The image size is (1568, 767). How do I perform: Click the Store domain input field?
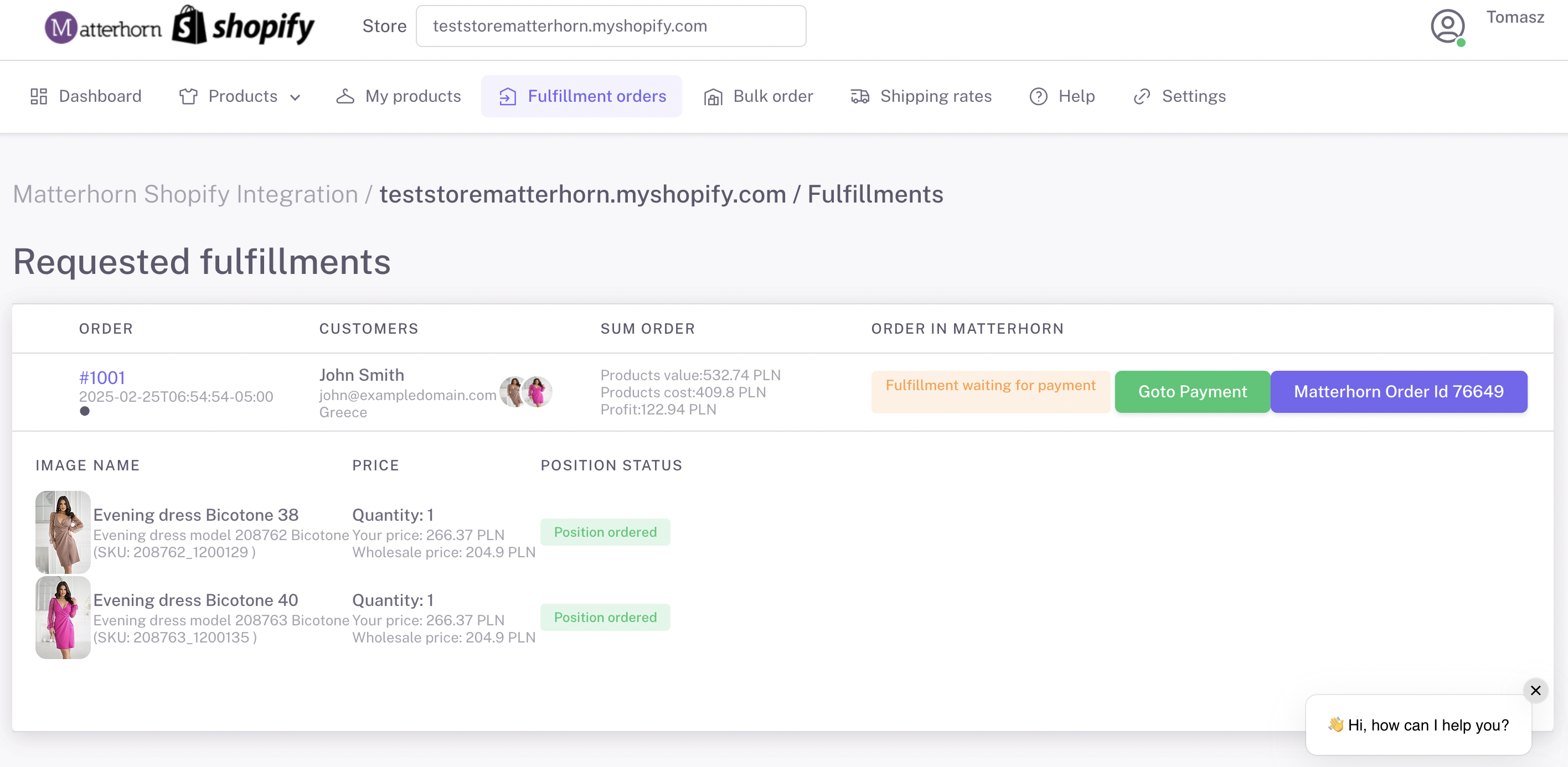[611, 26]
